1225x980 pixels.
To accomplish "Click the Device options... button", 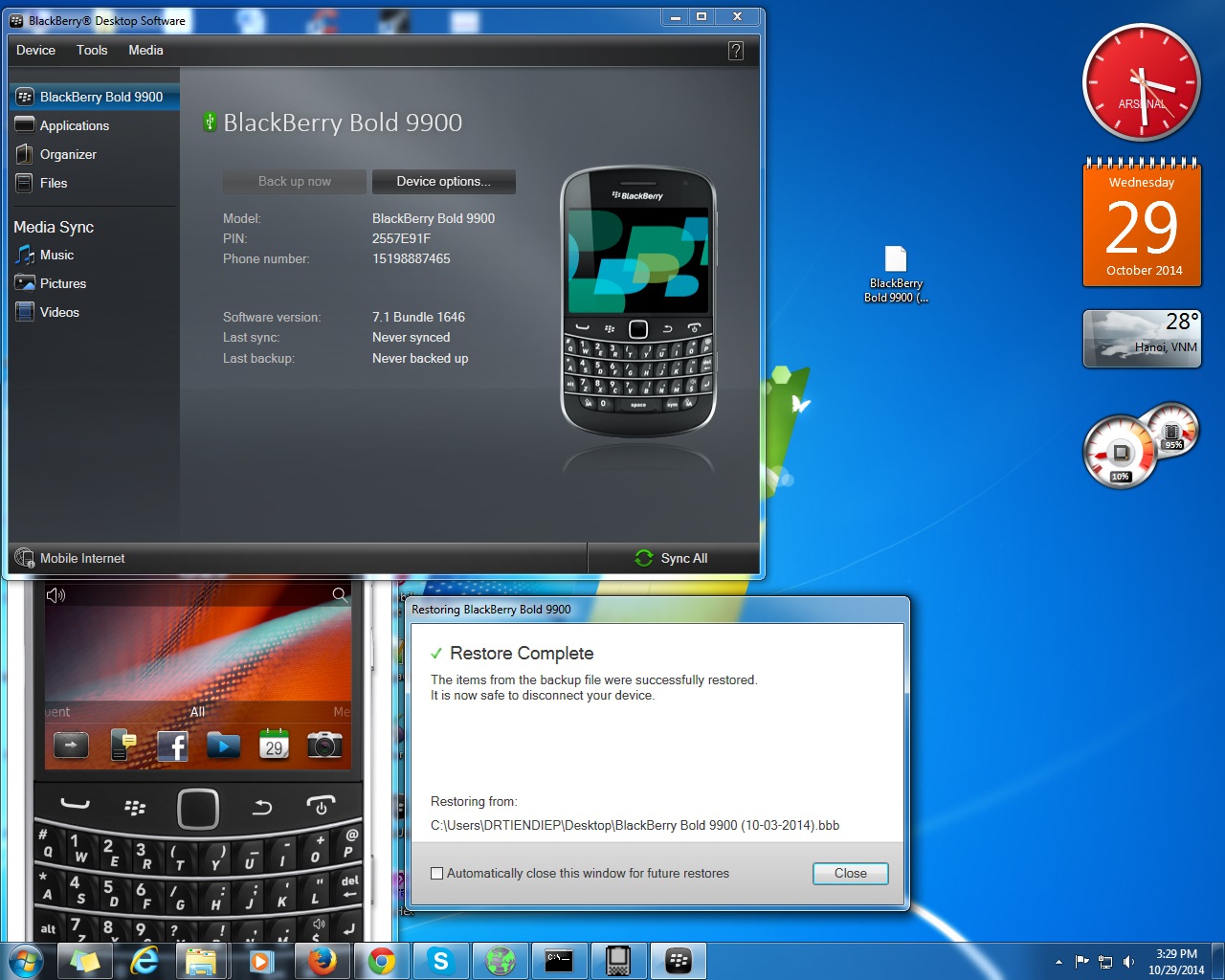I will click(443, 181).
